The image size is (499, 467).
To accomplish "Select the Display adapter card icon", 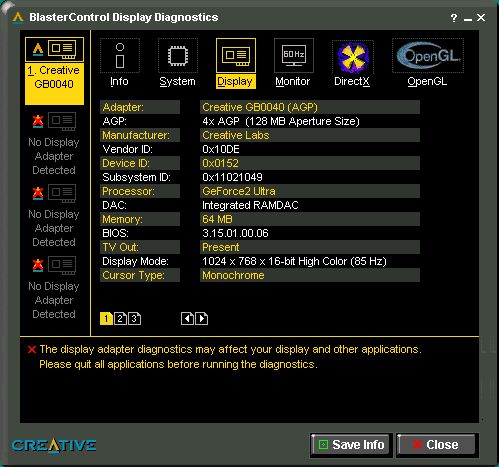I will pos(236,55).
